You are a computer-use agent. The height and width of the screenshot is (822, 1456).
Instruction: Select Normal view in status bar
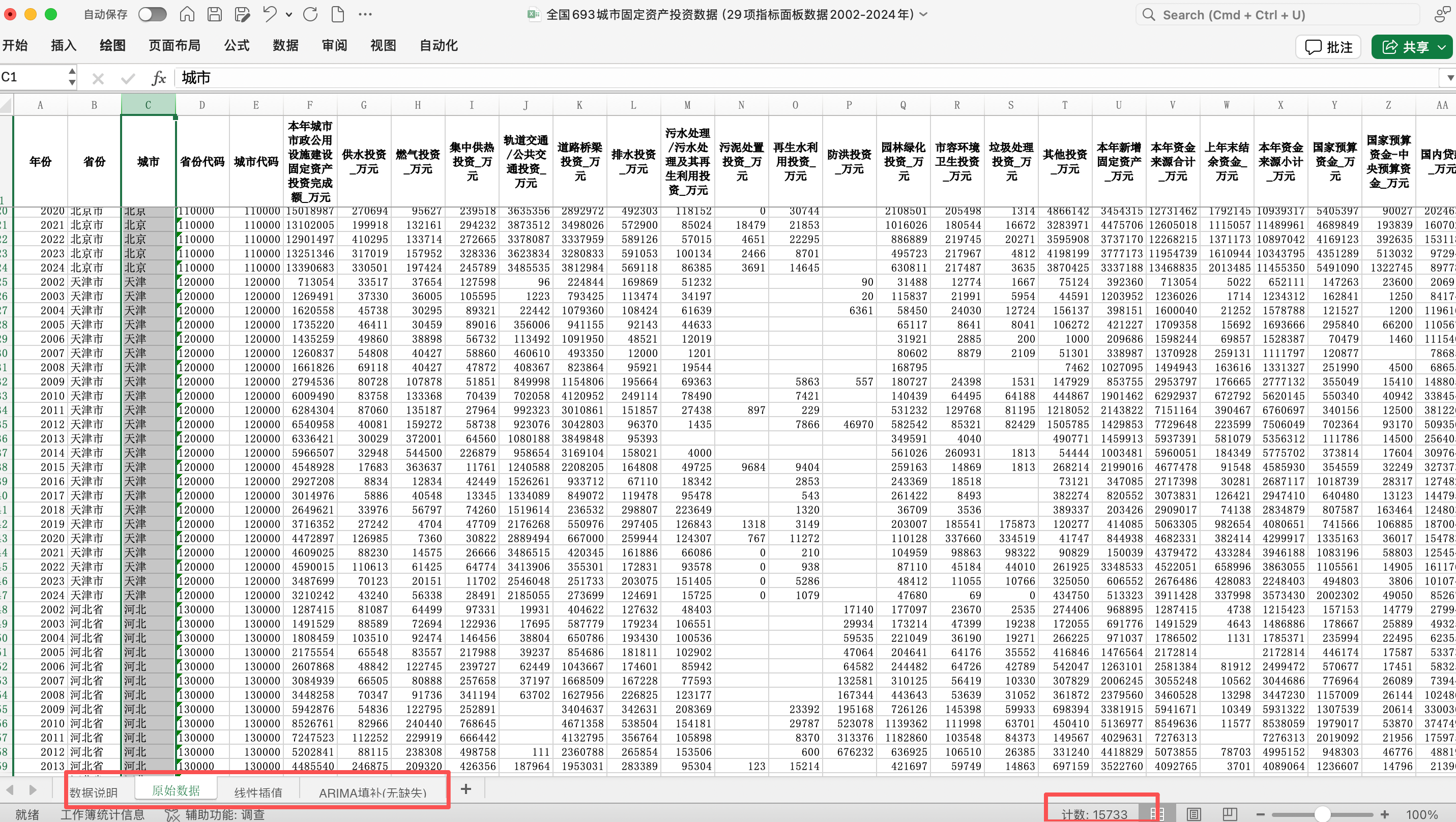click(1156, 814)
